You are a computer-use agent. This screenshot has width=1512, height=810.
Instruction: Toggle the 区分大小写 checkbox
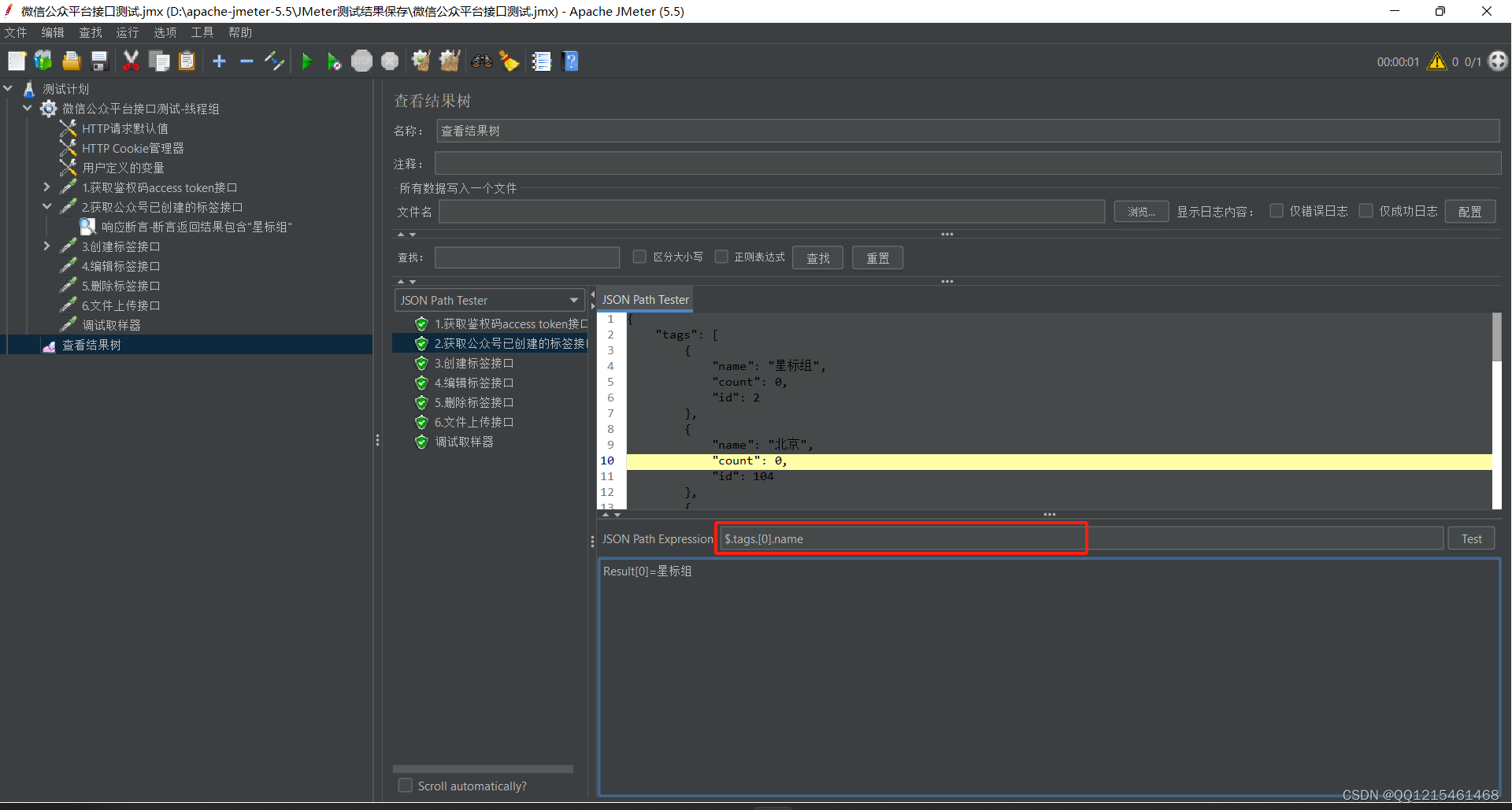(639, 257)
